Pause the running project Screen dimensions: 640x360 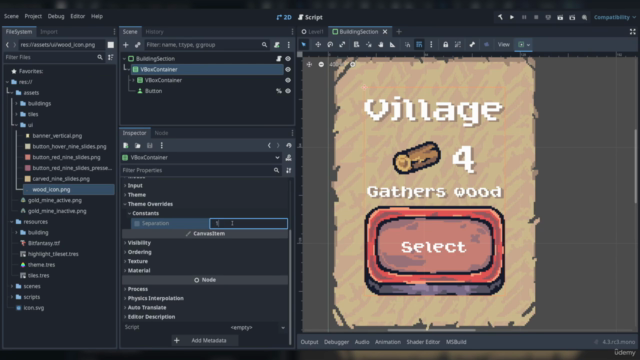[524, 17]
